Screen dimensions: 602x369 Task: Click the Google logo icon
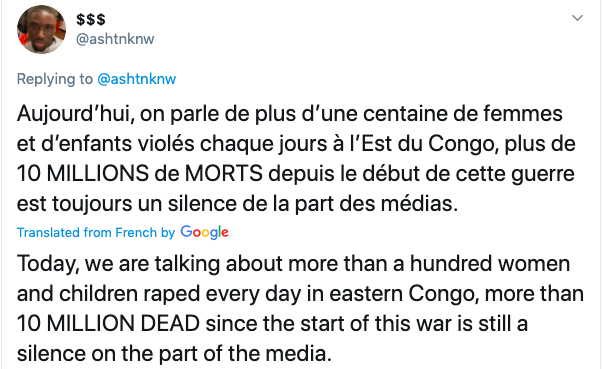[204, 233]
